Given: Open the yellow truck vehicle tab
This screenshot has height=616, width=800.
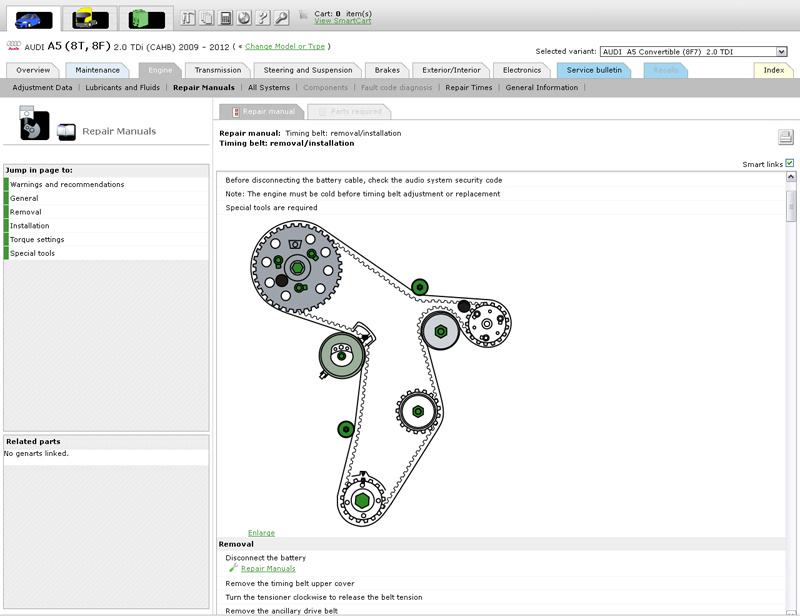Looking at the screenshot, I should (x=90, y=19).
